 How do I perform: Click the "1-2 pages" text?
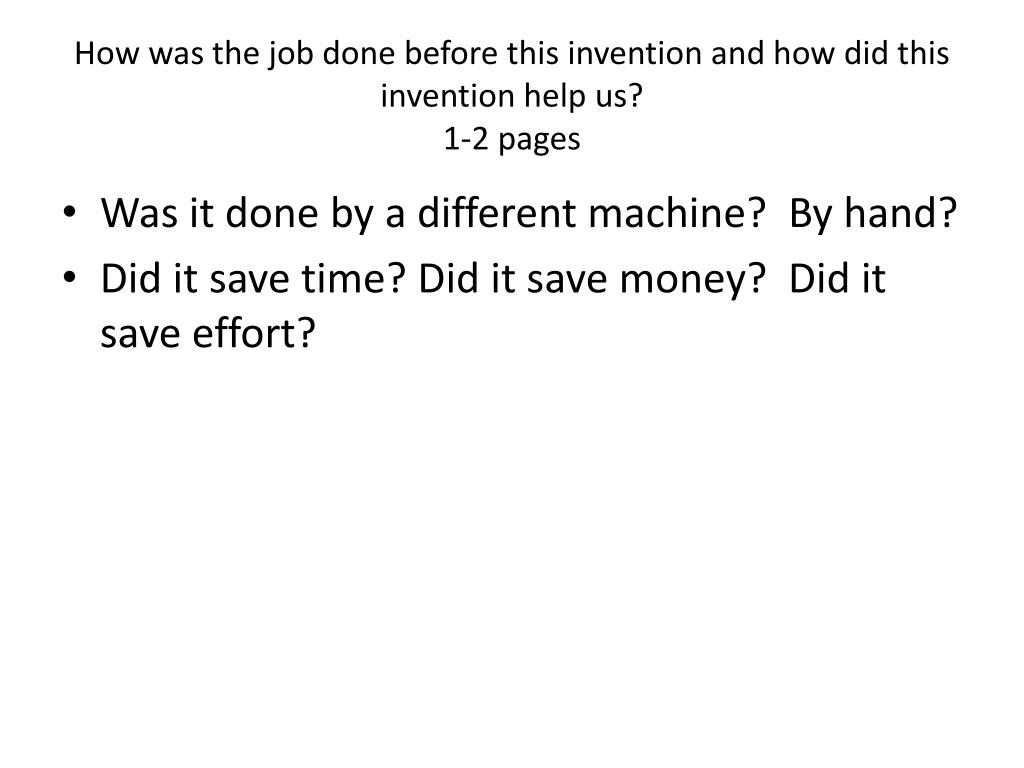pyautogui.click(x=511, y=139)
